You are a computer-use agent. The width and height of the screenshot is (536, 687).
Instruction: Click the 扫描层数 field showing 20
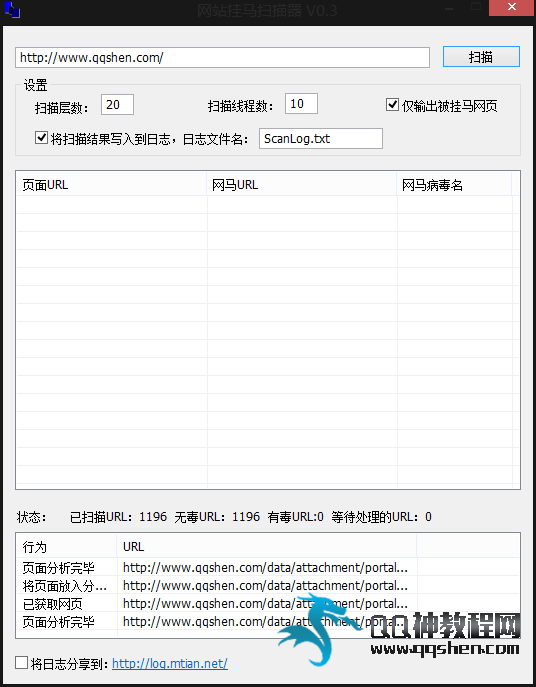117,104
